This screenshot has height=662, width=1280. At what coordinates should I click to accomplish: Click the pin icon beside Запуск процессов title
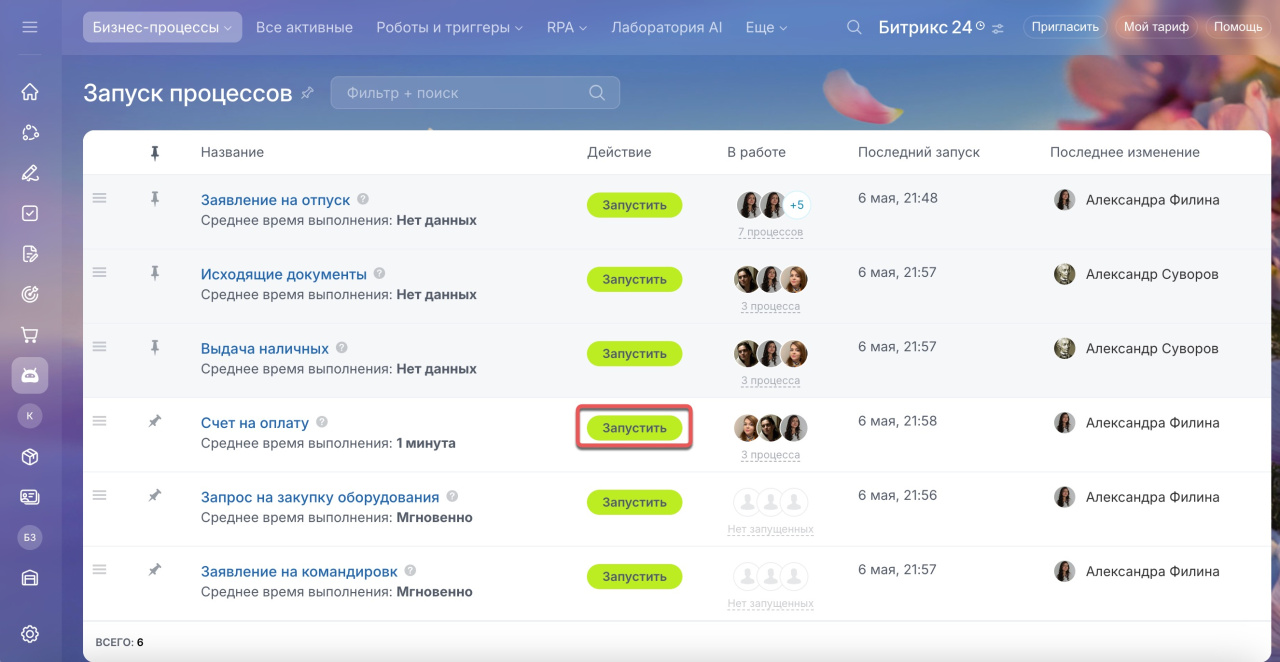point(307,93)
